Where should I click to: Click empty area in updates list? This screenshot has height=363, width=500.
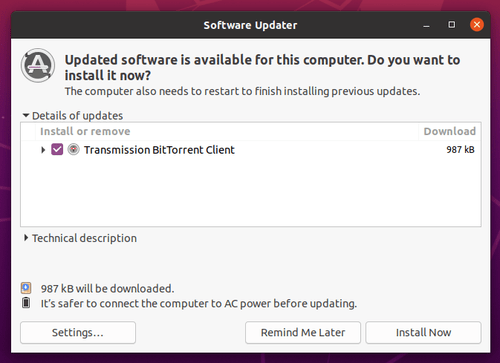click(x=251, y=192)
